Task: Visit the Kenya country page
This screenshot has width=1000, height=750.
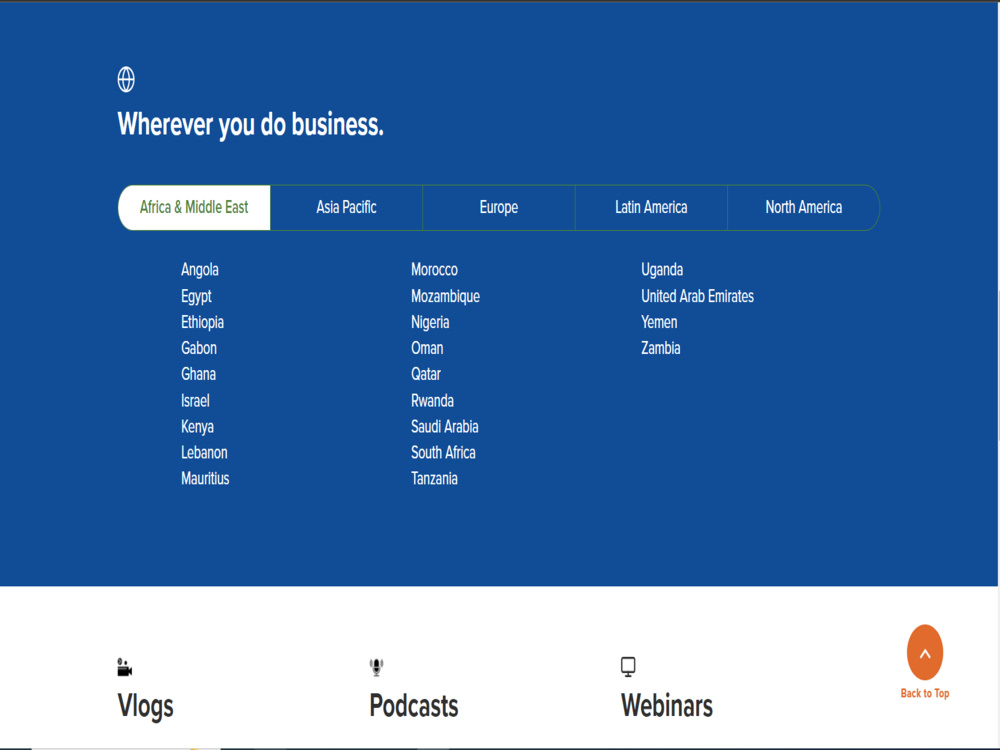Action: [197, 427]
